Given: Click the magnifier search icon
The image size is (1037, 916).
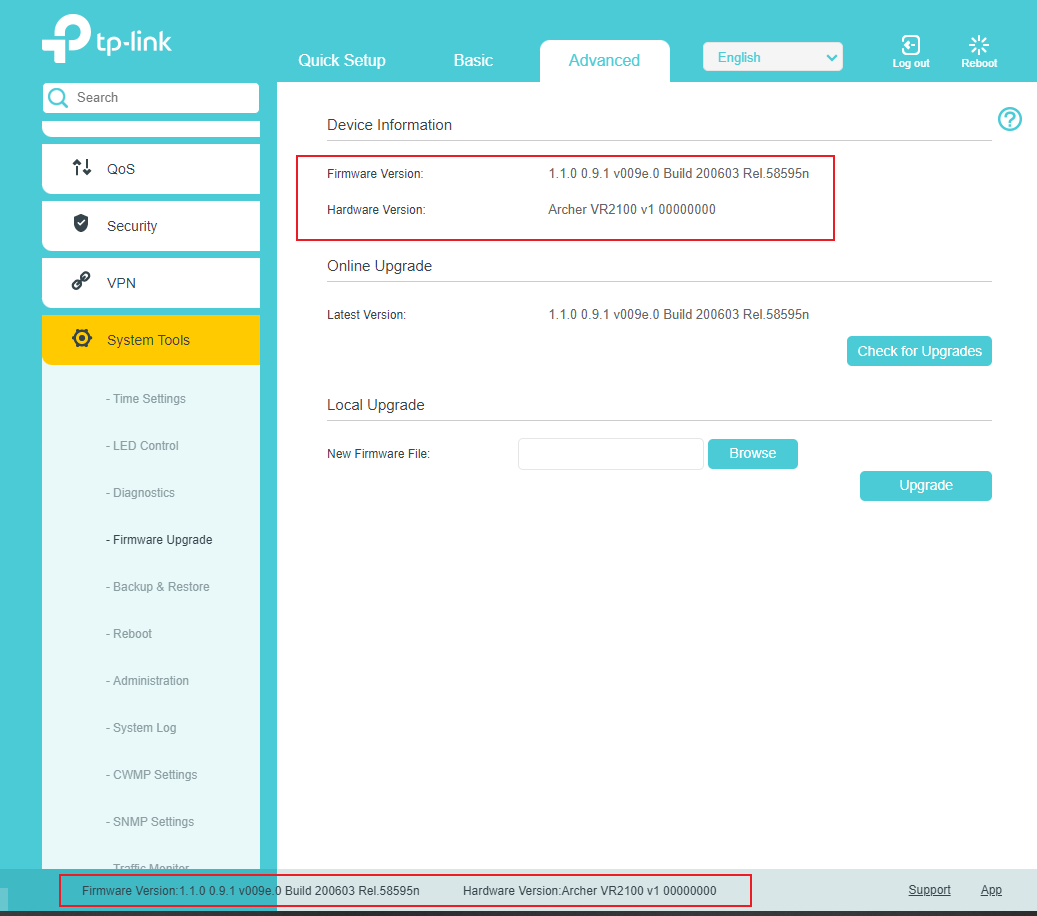Looking at the screenshot, I should click(x=58, y=98).
